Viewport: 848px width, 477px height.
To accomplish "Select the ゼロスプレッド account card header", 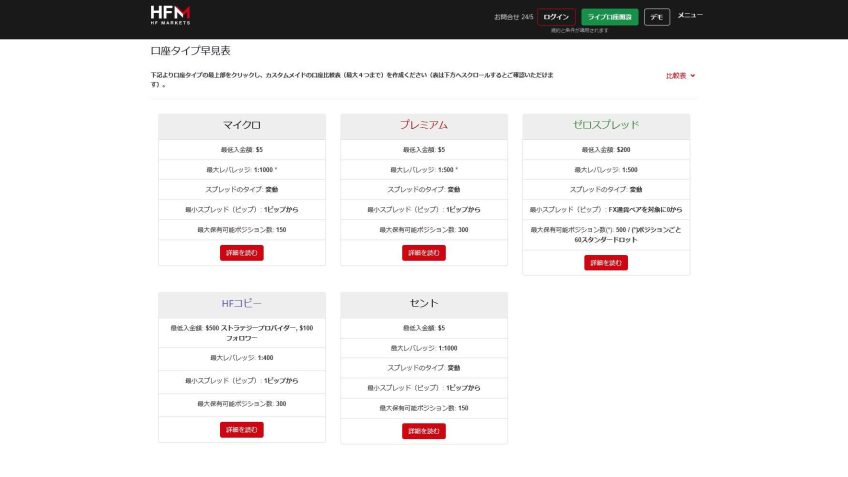I will pos(606,126).
